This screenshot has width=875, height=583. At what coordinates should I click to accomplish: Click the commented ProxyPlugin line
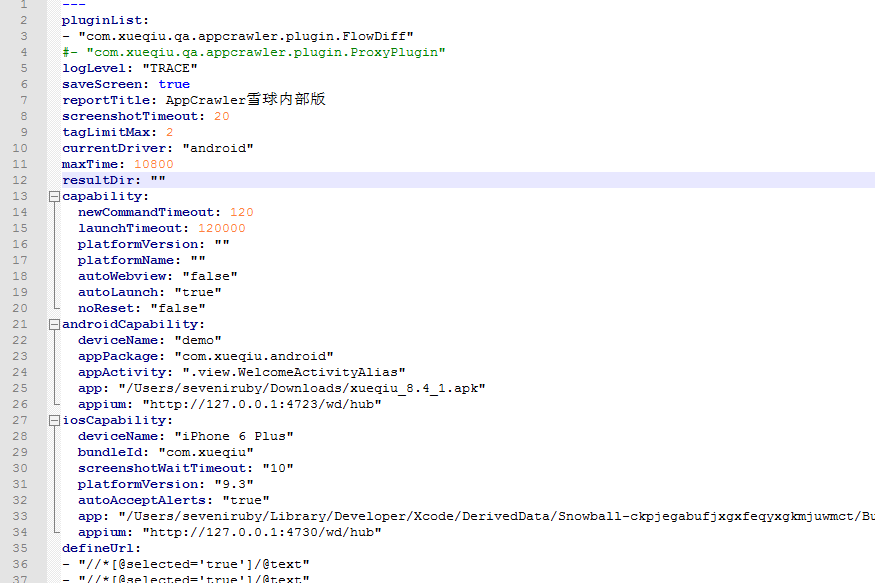coord(254,52)
